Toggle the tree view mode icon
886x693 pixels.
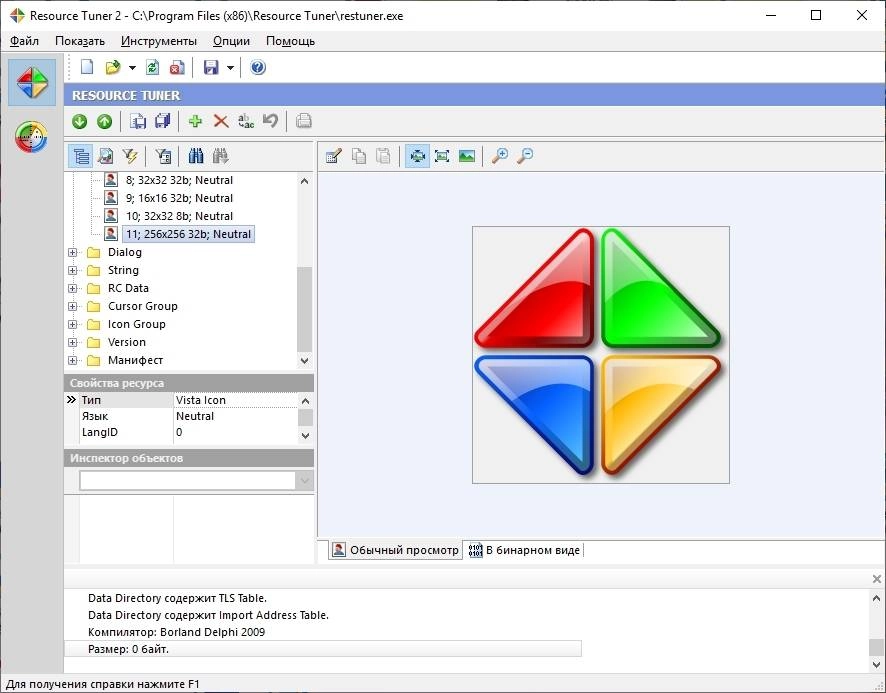click(x=81, y=156)
